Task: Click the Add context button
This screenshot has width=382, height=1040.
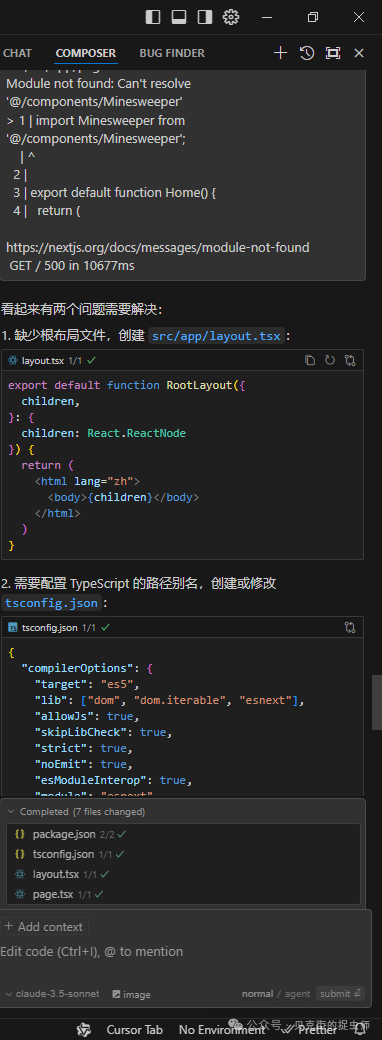Action: pyautogui.click(x=44, y=927)
